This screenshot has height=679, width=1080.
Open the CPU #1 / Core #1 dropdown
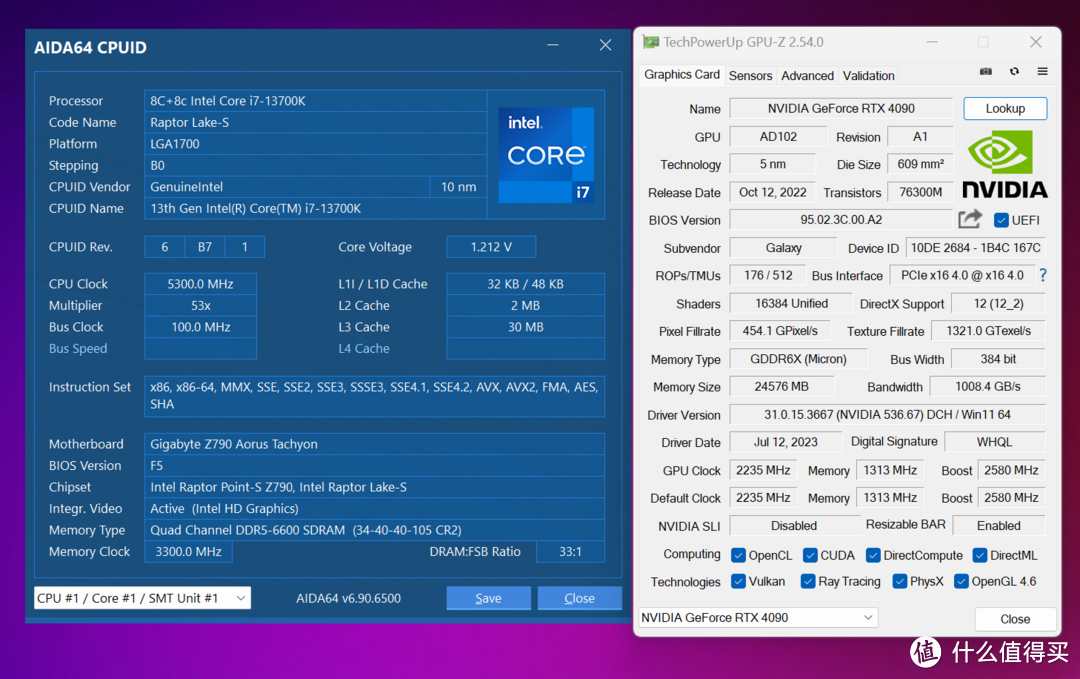coord(143,598)
